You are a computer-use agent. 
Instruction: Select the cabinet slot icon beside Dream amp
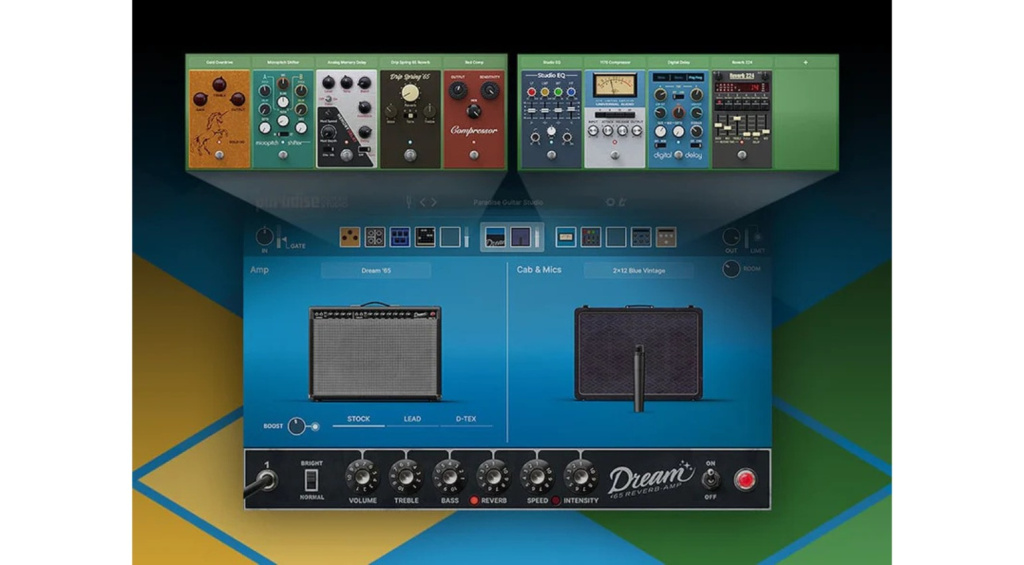coord(520,237)
